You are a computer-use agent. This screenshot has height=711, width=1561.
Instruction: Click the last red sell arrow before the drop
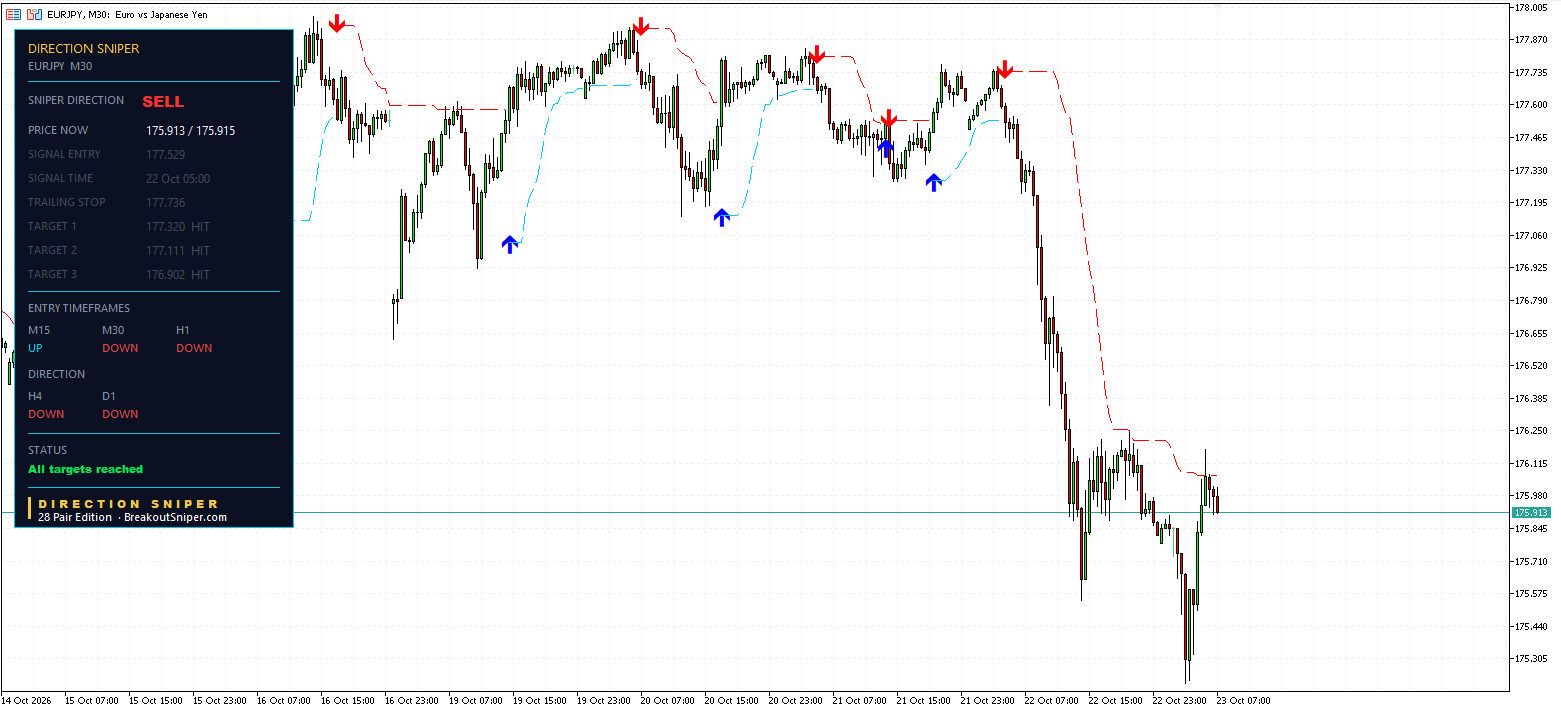tap(1005, 69)
